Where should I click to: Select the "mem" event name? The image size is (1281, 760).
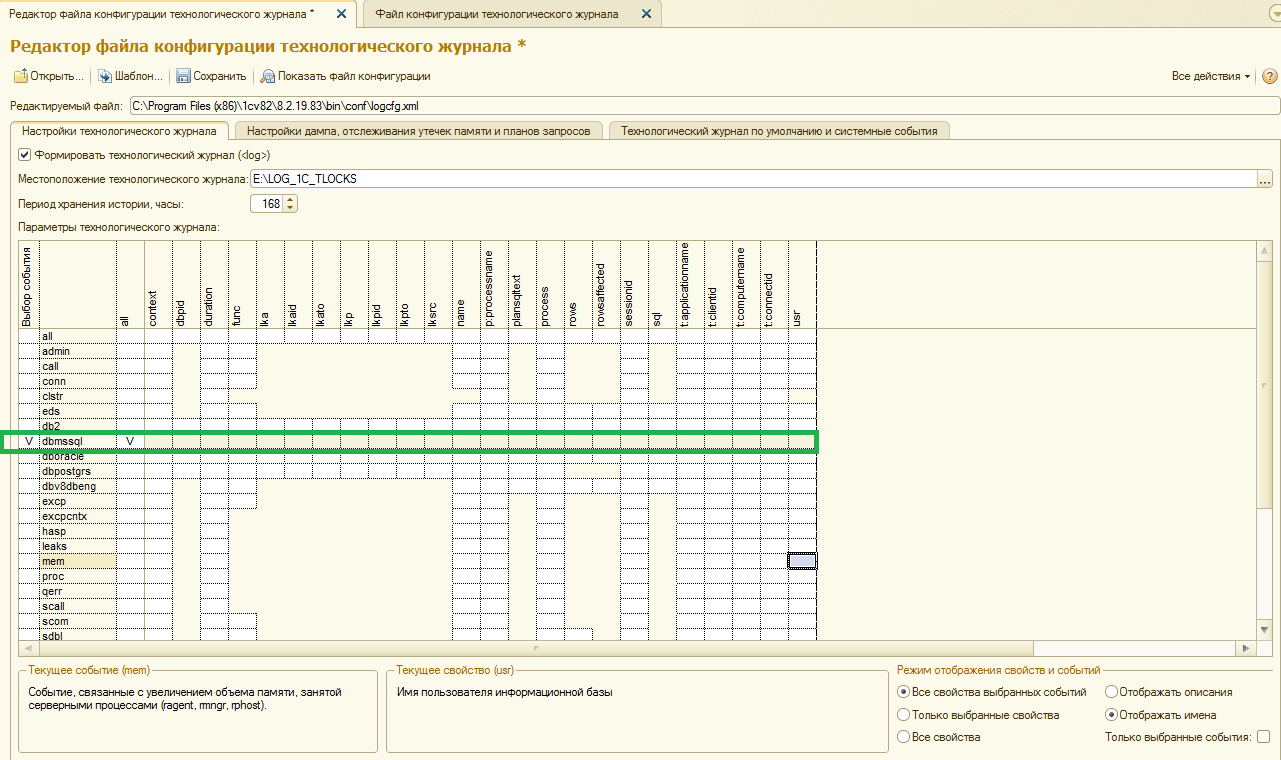[78, 561]
